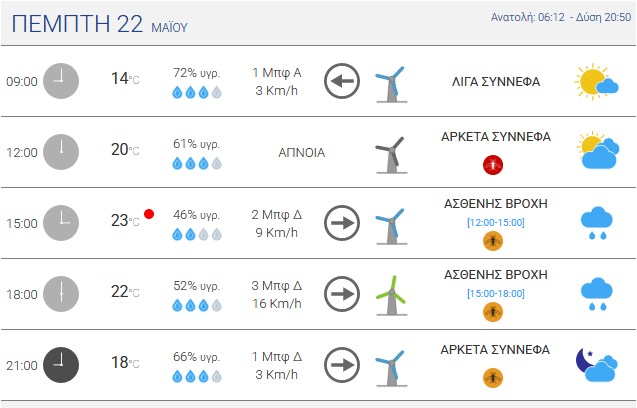The height and width of the screenshot is (408, 637).
Task: Click the orange mosquito icon at 21:00
Action: 493,378
